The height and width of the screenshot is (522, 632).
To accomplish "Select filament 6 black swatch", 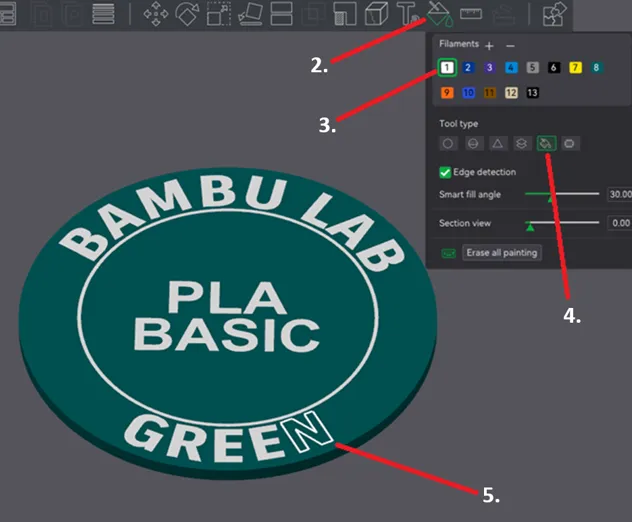I will 554,67.
